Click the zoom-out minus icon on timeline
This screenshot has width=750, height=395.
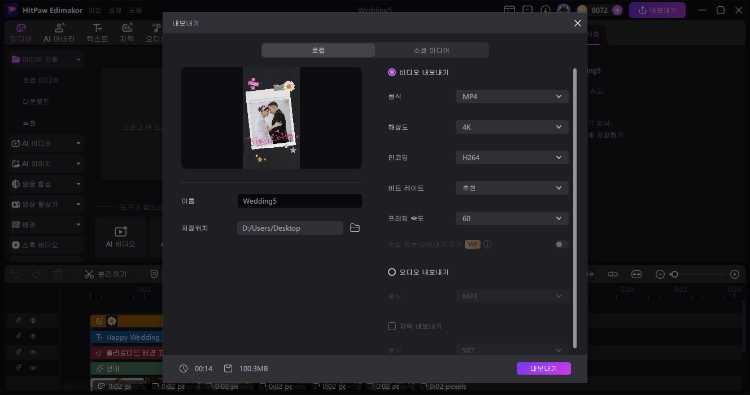pyautogui.click(x=660, y=274)
